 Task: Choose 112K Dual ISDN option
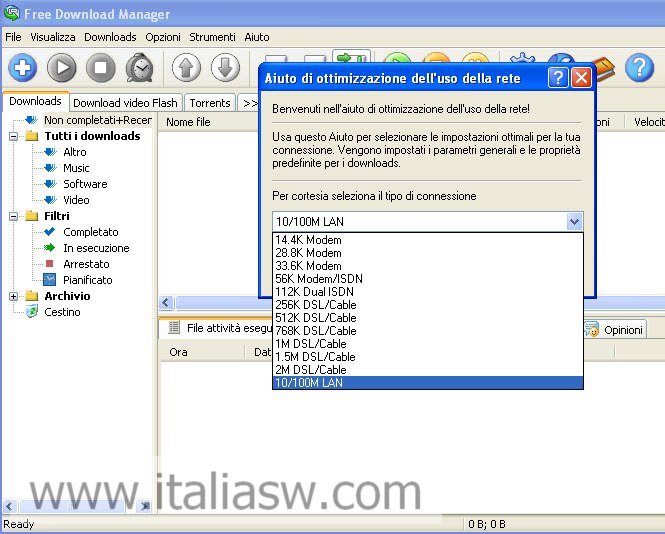428,291
